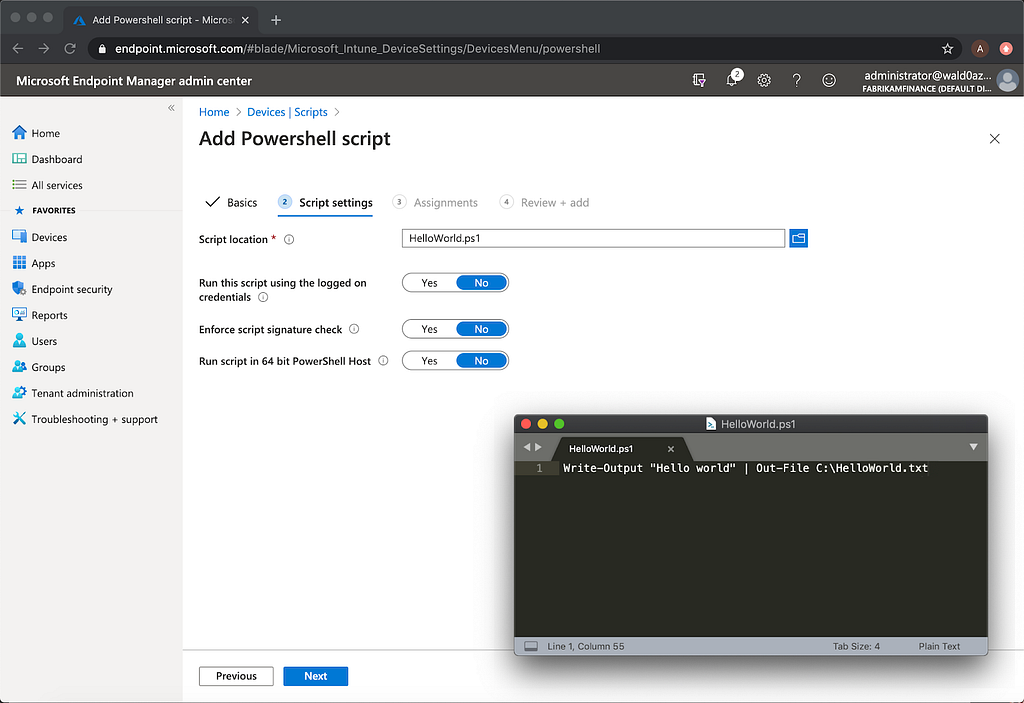Go back in the browser
1024x703 pixels.
click(18, 49)
